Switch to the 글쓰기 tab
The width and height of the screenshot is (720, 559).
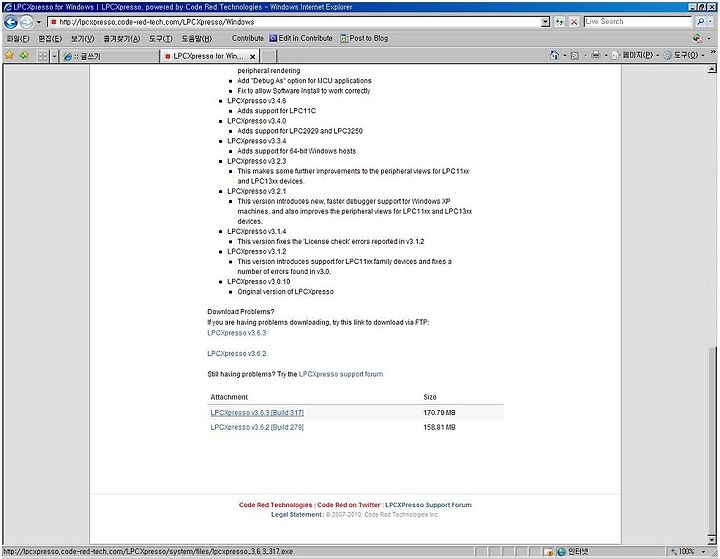click(x=109, y=56)
